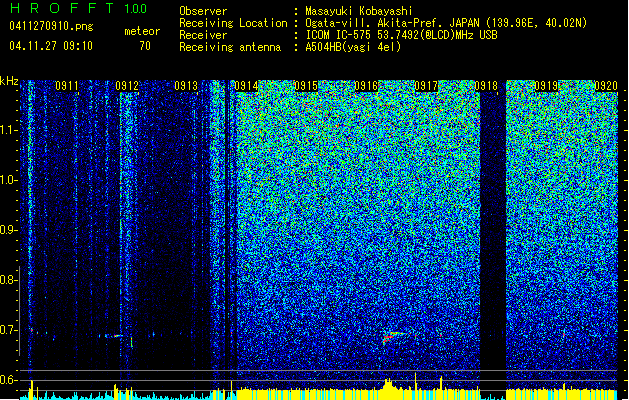Click the meteor count value 70
Image resolution: width=629 pixels, height=400 pixels.
[145, 46]
